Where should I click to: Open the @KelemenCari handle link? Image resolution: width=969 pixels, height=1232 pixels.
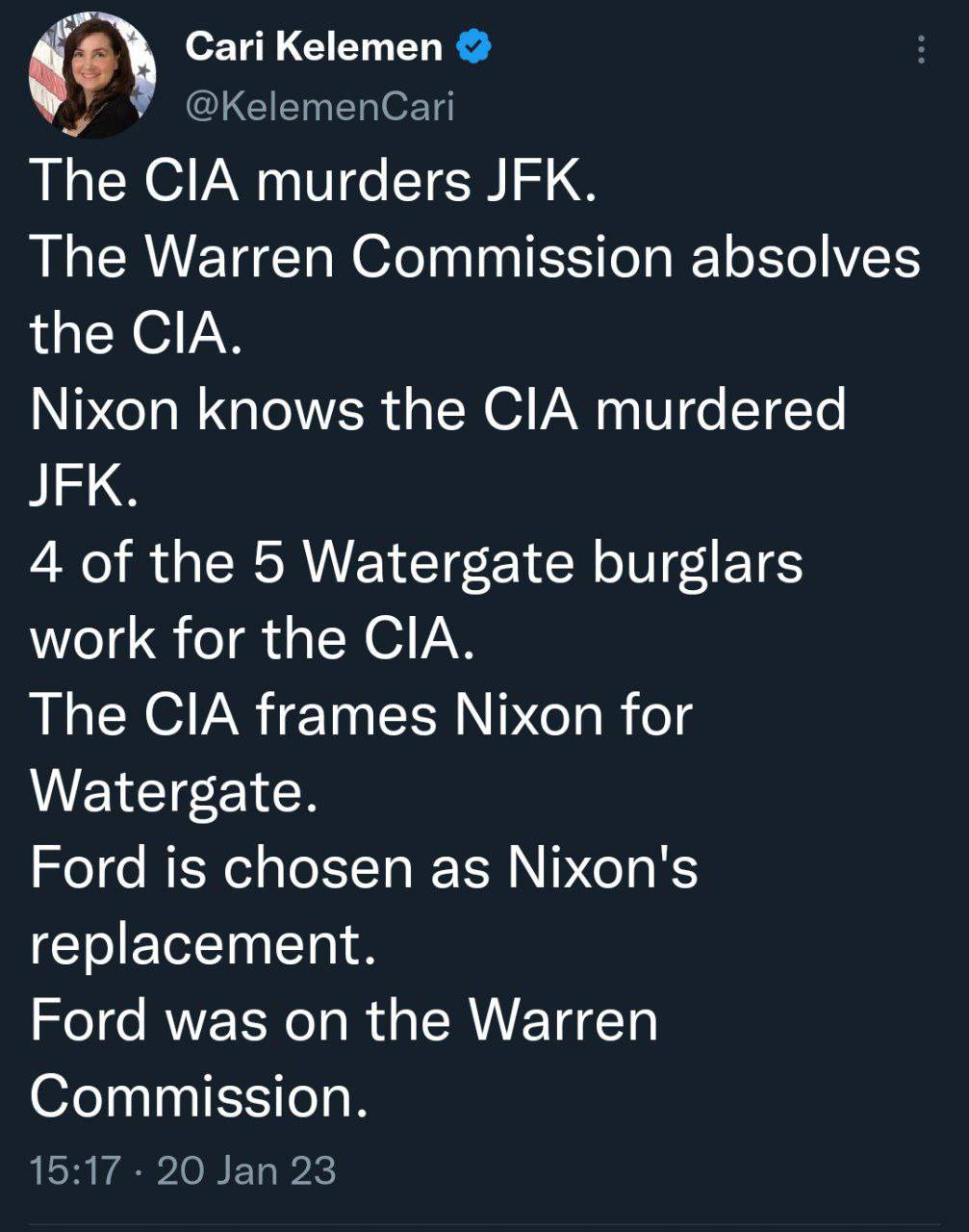pyautogui.click(x=319, y=106)
